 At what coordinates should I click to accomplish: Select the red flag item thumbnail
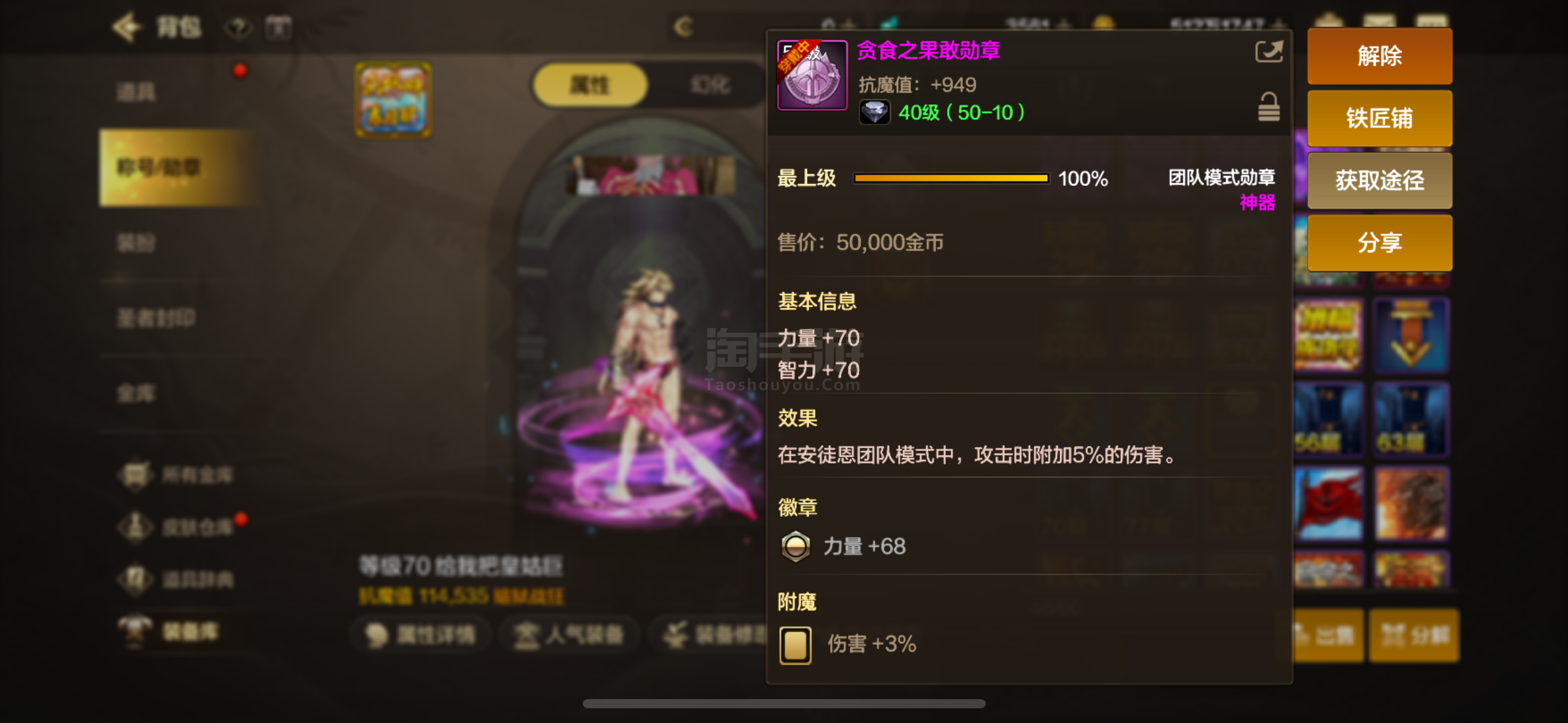[1328, 503]
